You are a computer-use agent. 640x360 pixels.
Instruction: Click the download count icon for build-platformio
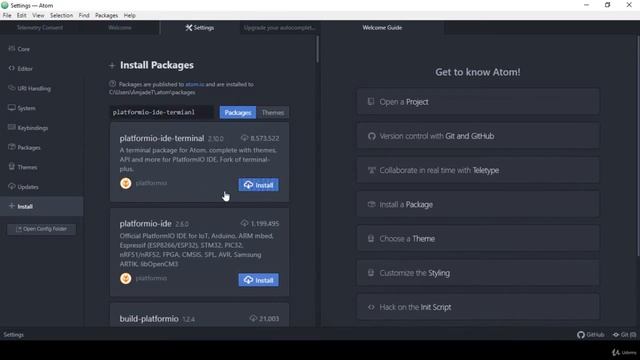point(253,318)
